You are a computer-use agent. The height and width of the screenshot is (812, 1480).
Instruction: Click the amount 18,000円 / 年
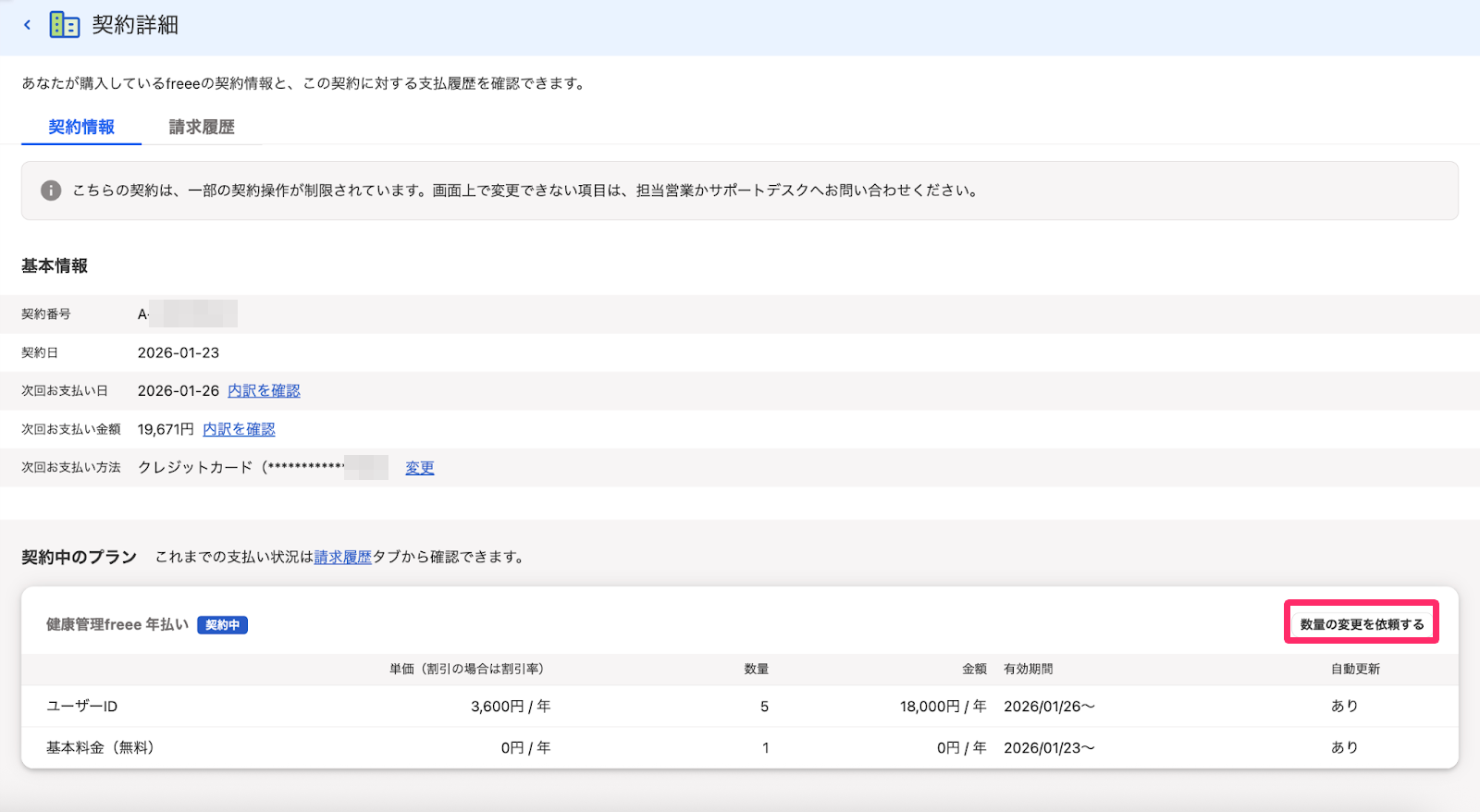point(943,707)
